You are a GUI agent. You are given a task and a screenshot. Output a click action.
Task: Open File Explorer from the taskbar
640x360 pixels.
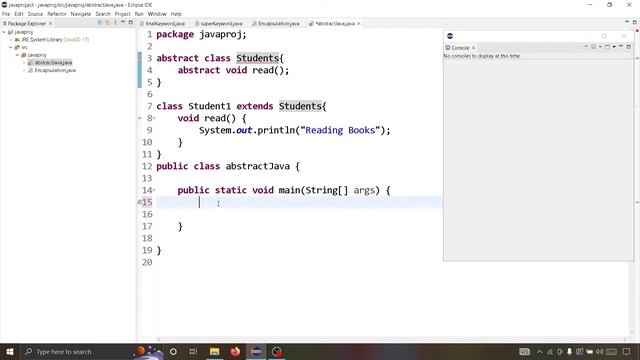tap(215, 351)
